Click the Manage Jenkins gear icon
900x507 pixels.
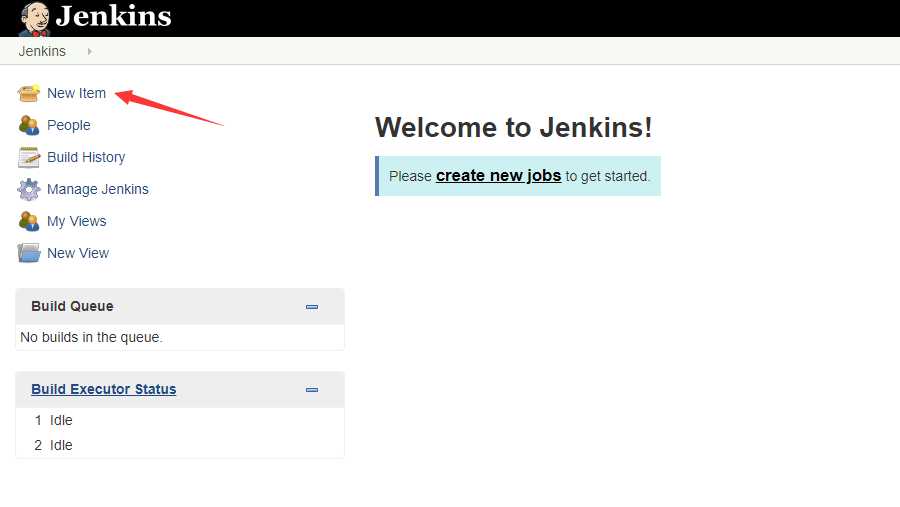click(x=29, y=189)
